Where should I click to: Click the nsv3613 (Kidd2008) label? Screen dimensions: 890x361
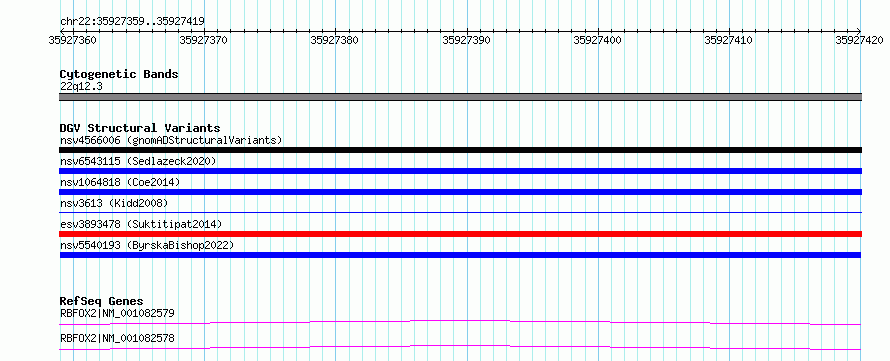(x=114, y=203)
